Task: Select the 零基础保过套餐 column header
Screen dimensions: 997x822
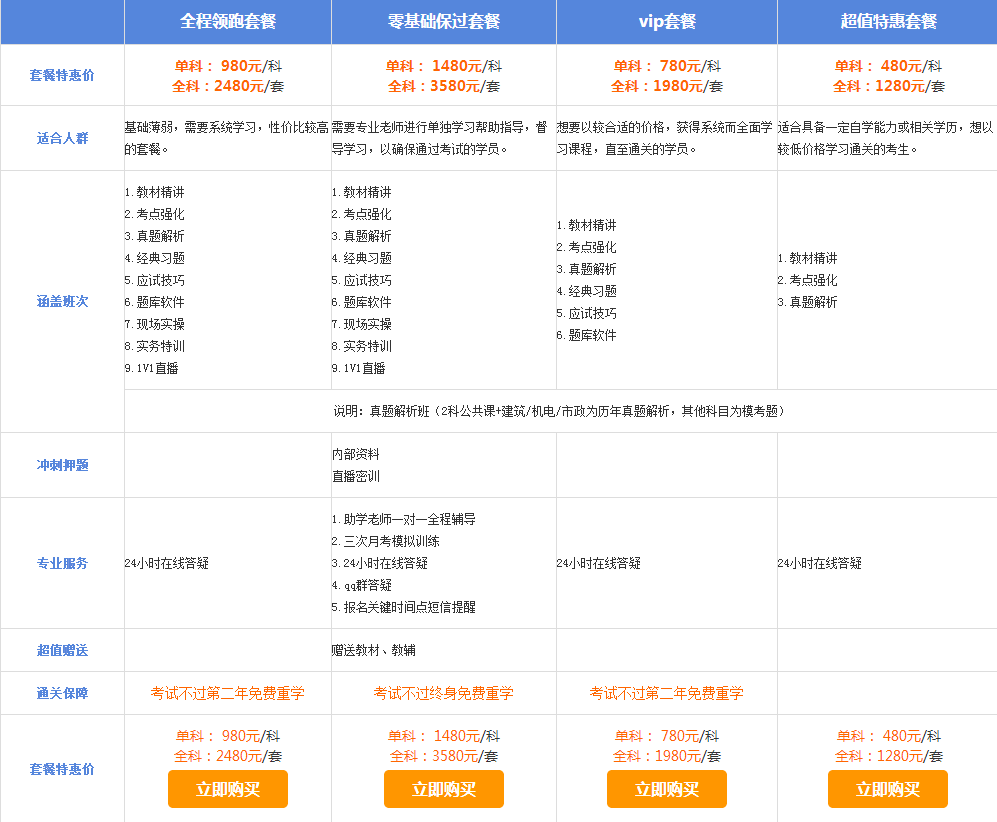Action: [x=443, y=21]
